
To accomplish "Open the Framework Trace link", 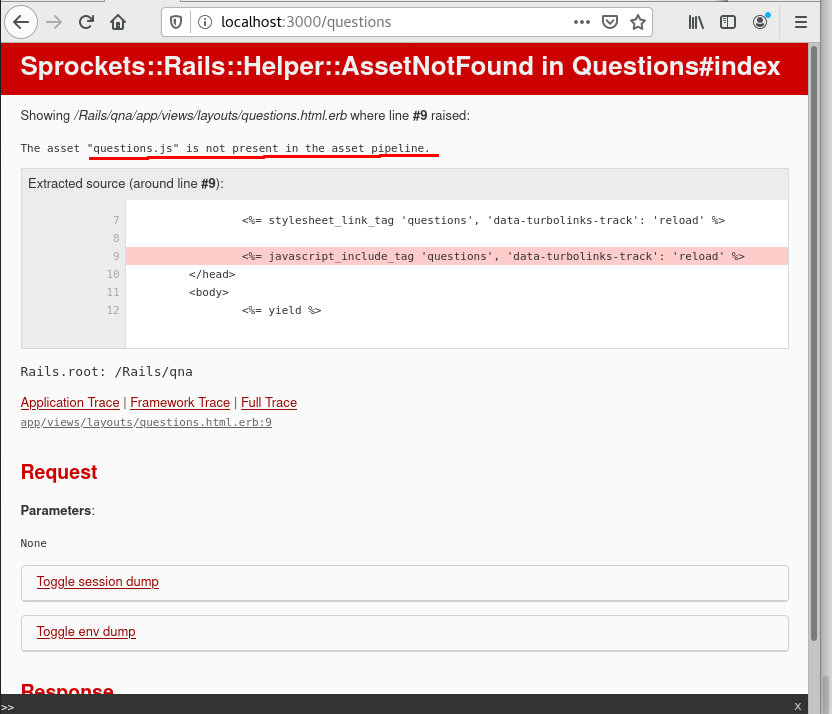I will (x=180, y=403).
